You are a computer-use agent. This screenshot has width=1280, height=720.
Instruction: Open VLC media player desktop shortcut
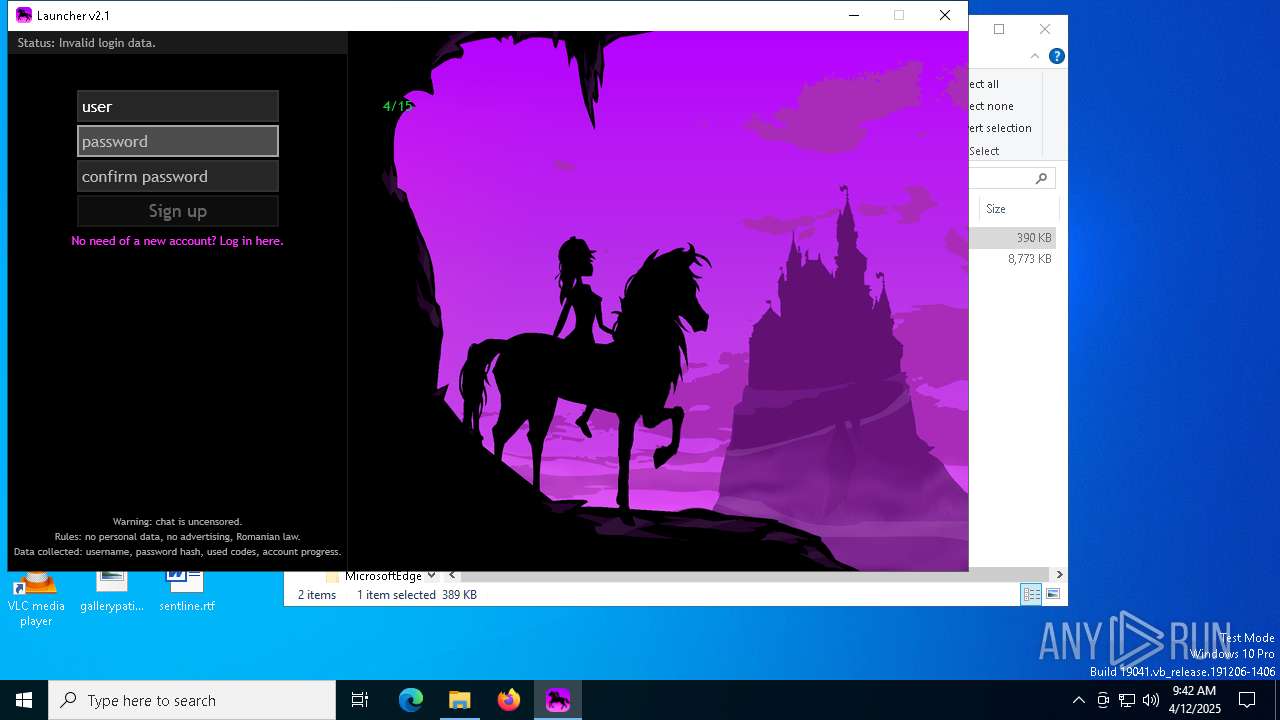click(36, 598)
